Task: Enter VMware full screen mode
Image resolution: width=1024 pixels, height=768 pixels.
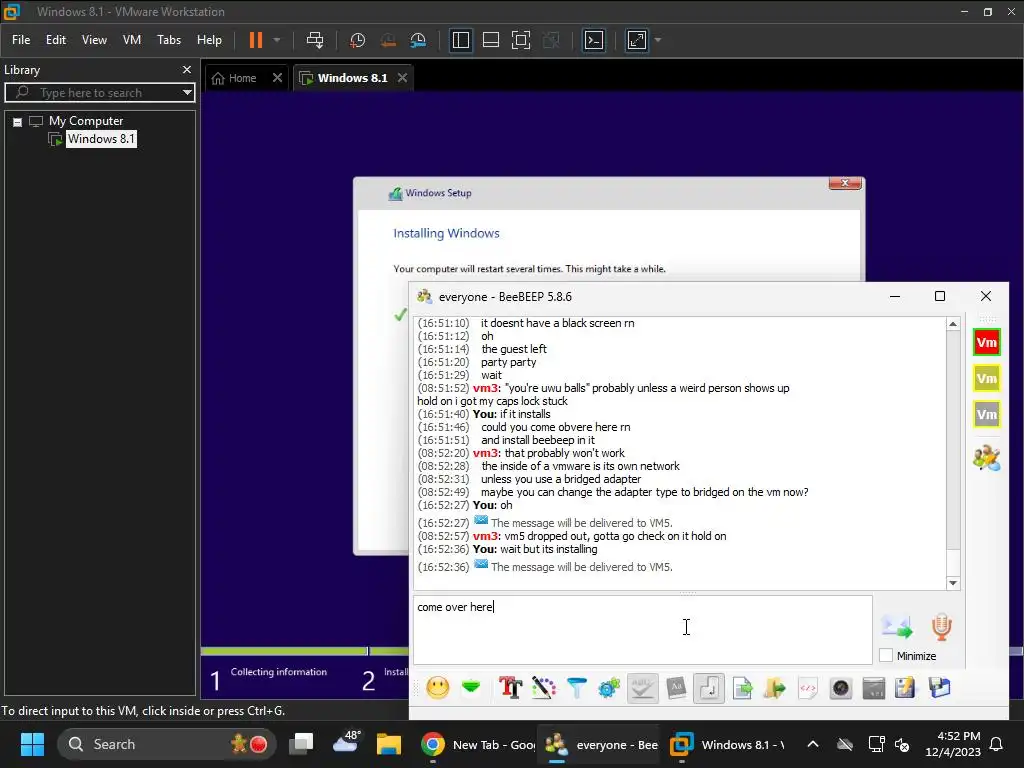Action: [520, 40]
